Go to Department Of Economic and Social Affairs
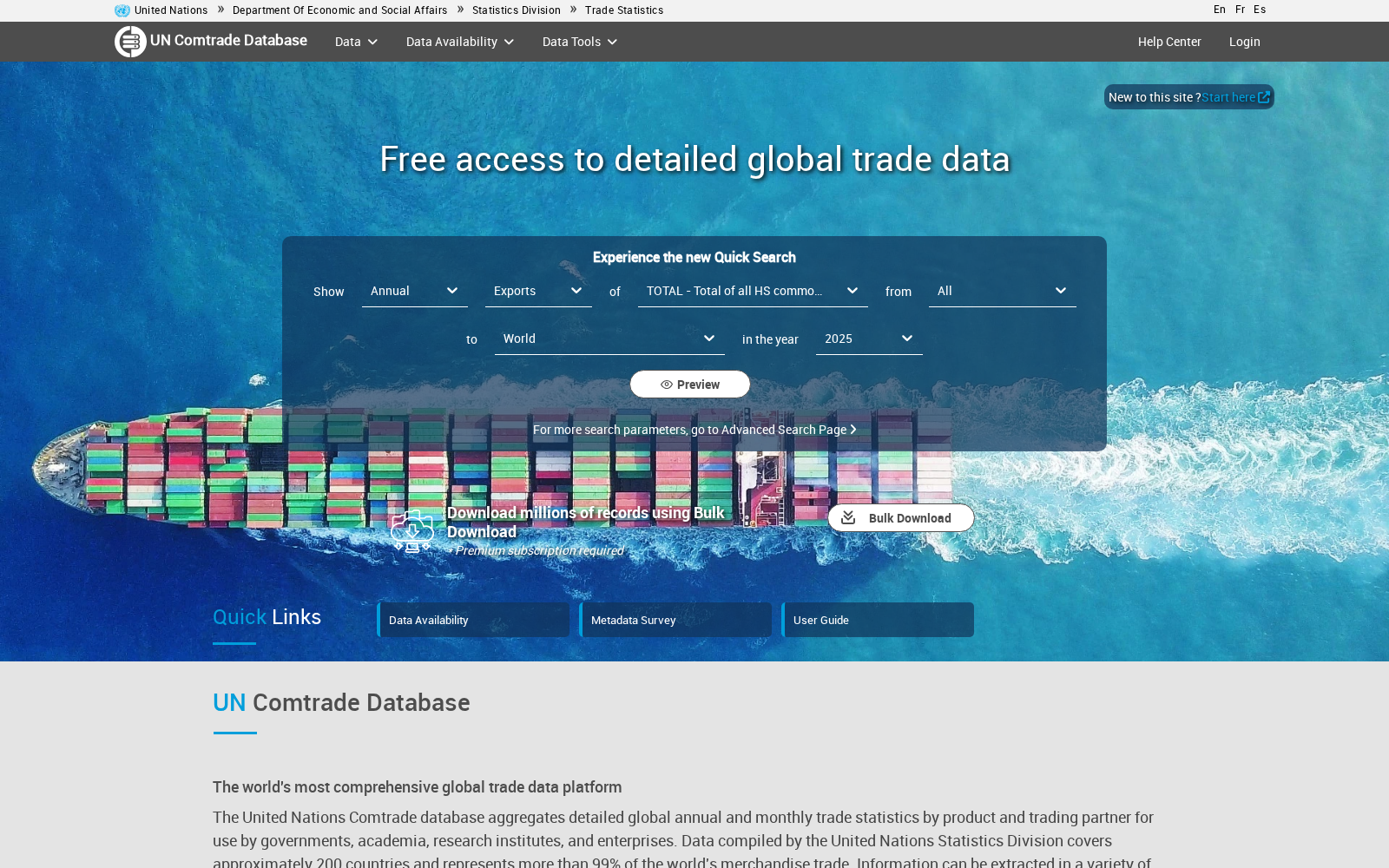The width and height of the screenshot is (1389, 868). (x=340, y=10)
